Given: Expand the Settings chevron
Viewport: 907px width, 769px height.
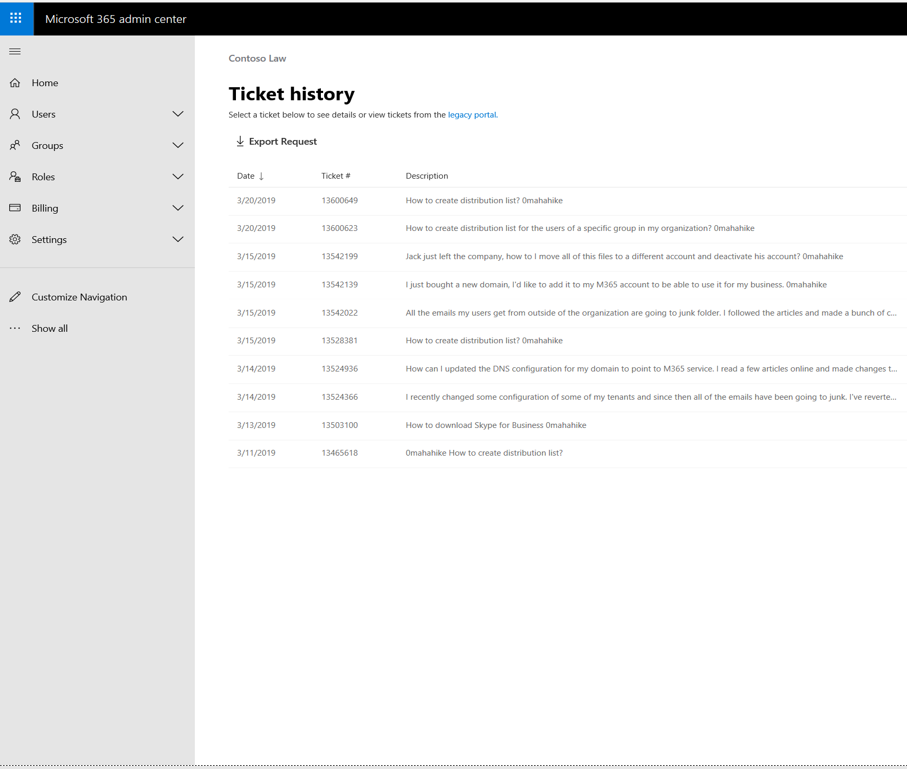Looking at the screenshot, I should click(178, 239).
